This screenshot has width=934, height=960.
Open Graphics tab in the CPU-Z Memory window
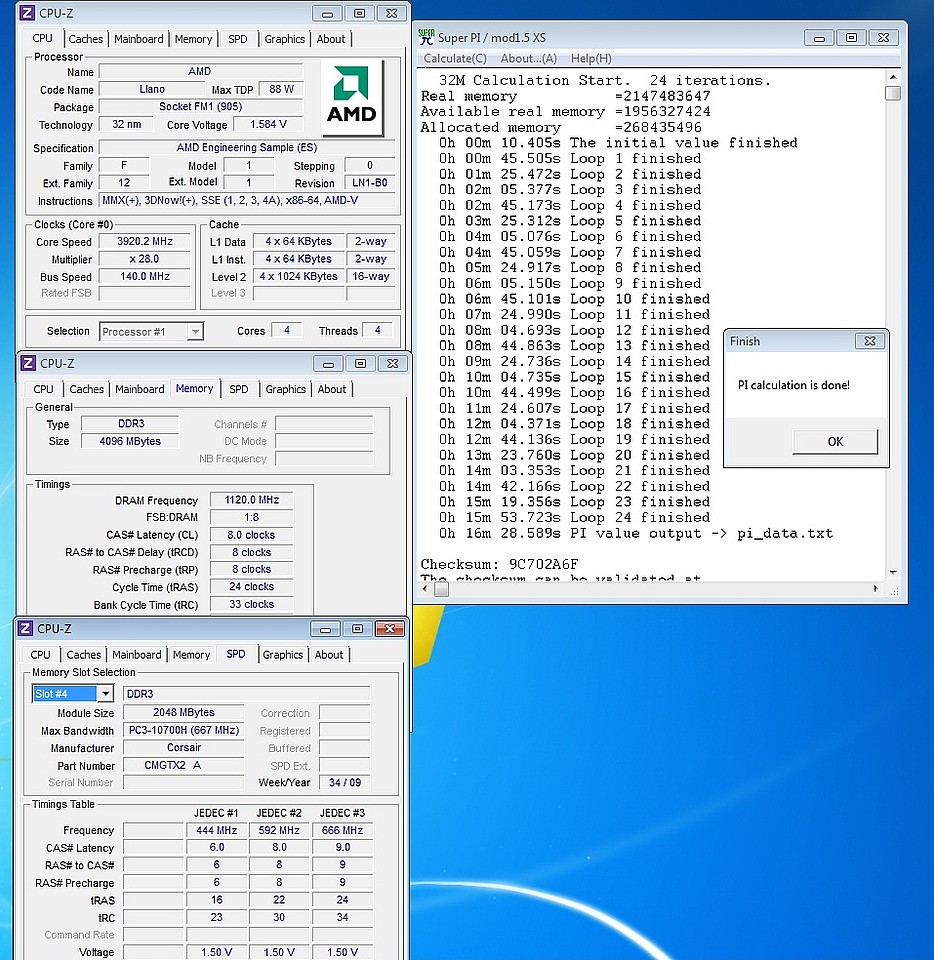(286, 389)
